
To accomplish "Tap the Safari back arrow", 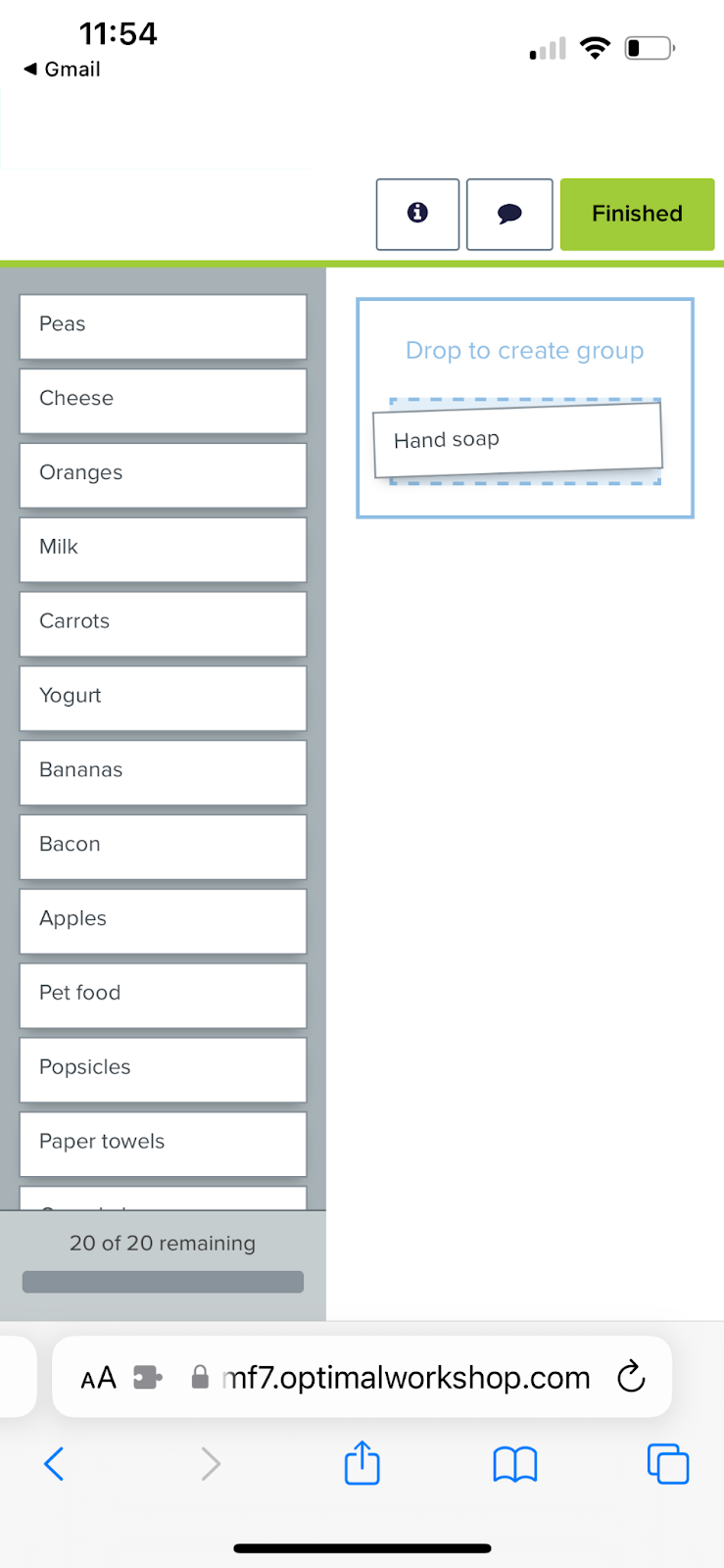I will click(x=54, y=1464).
